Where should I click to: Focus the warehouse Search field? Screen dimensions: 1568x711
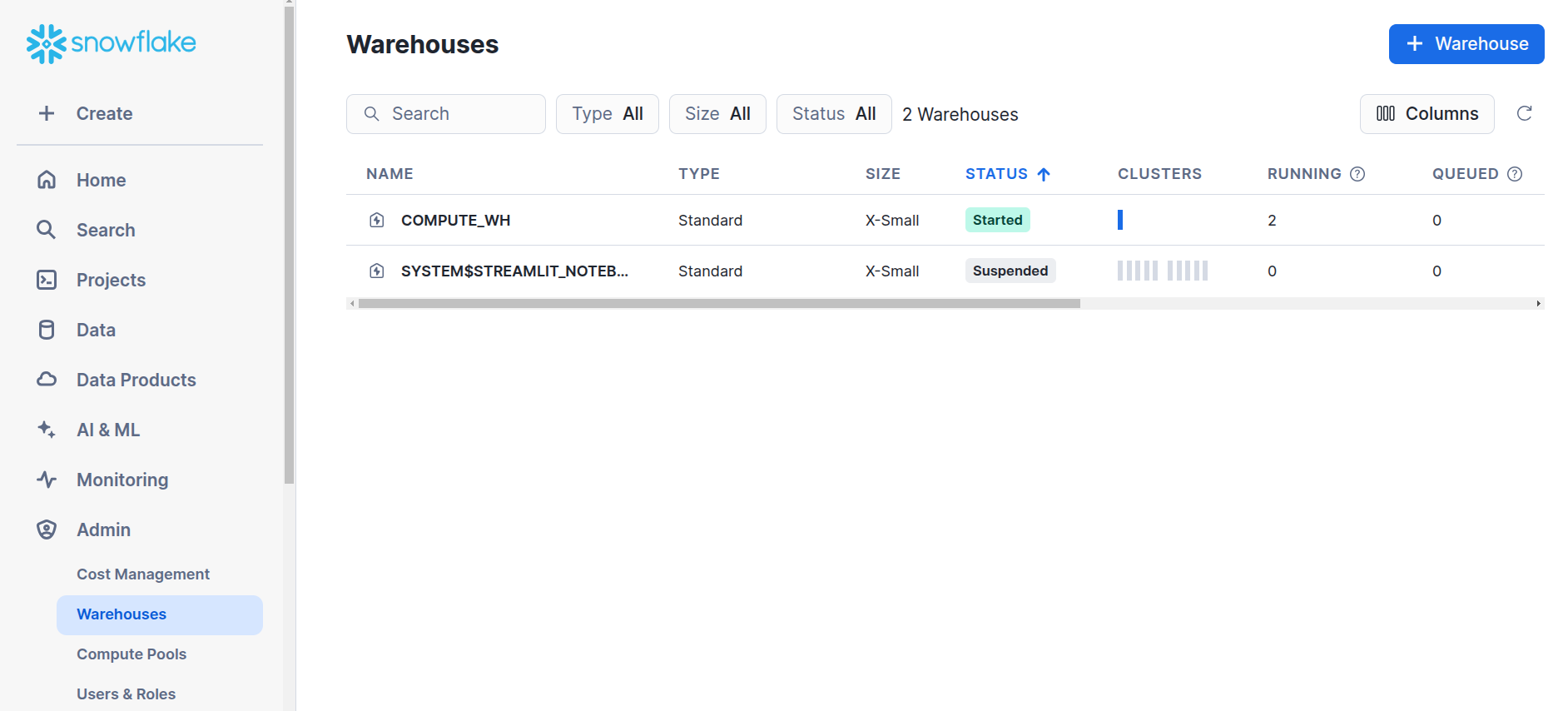click(446, 114)
